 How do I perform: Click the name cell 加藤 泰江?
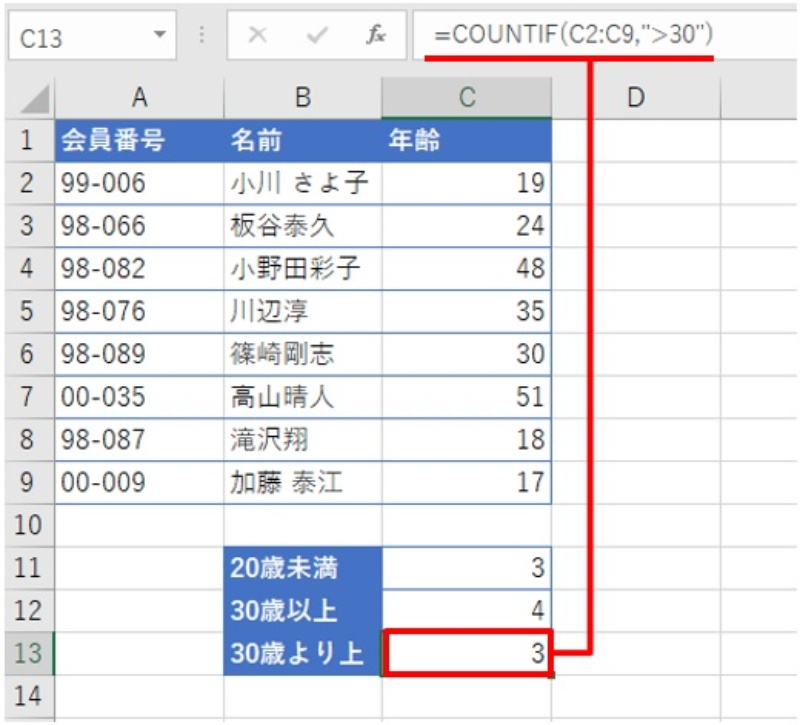[x=303, y=483]
